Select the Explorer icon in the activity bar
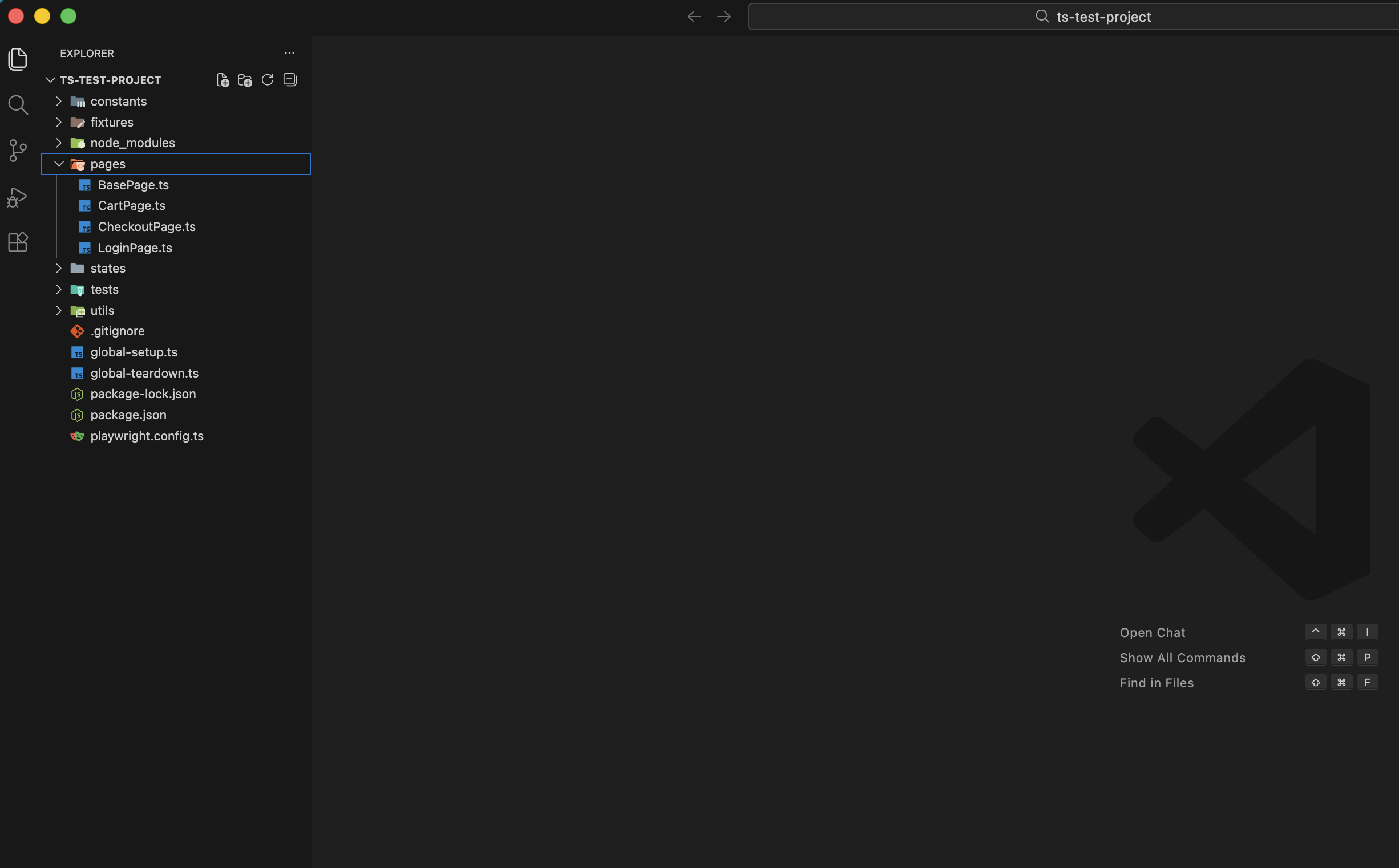This screenshot has width=1399, height=868. [17, 59]
